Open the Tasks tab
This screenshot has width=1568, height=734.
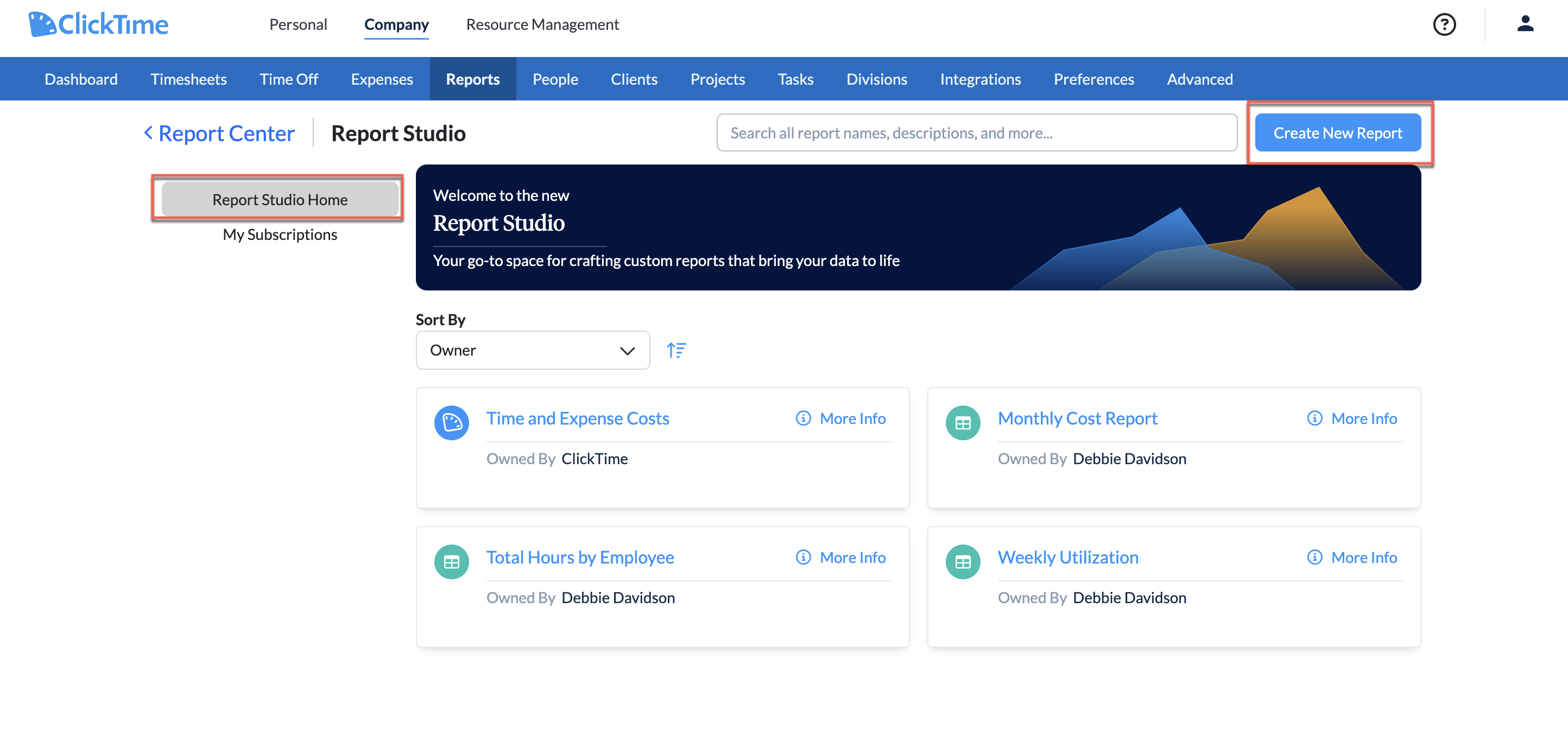tap(795, 79)
